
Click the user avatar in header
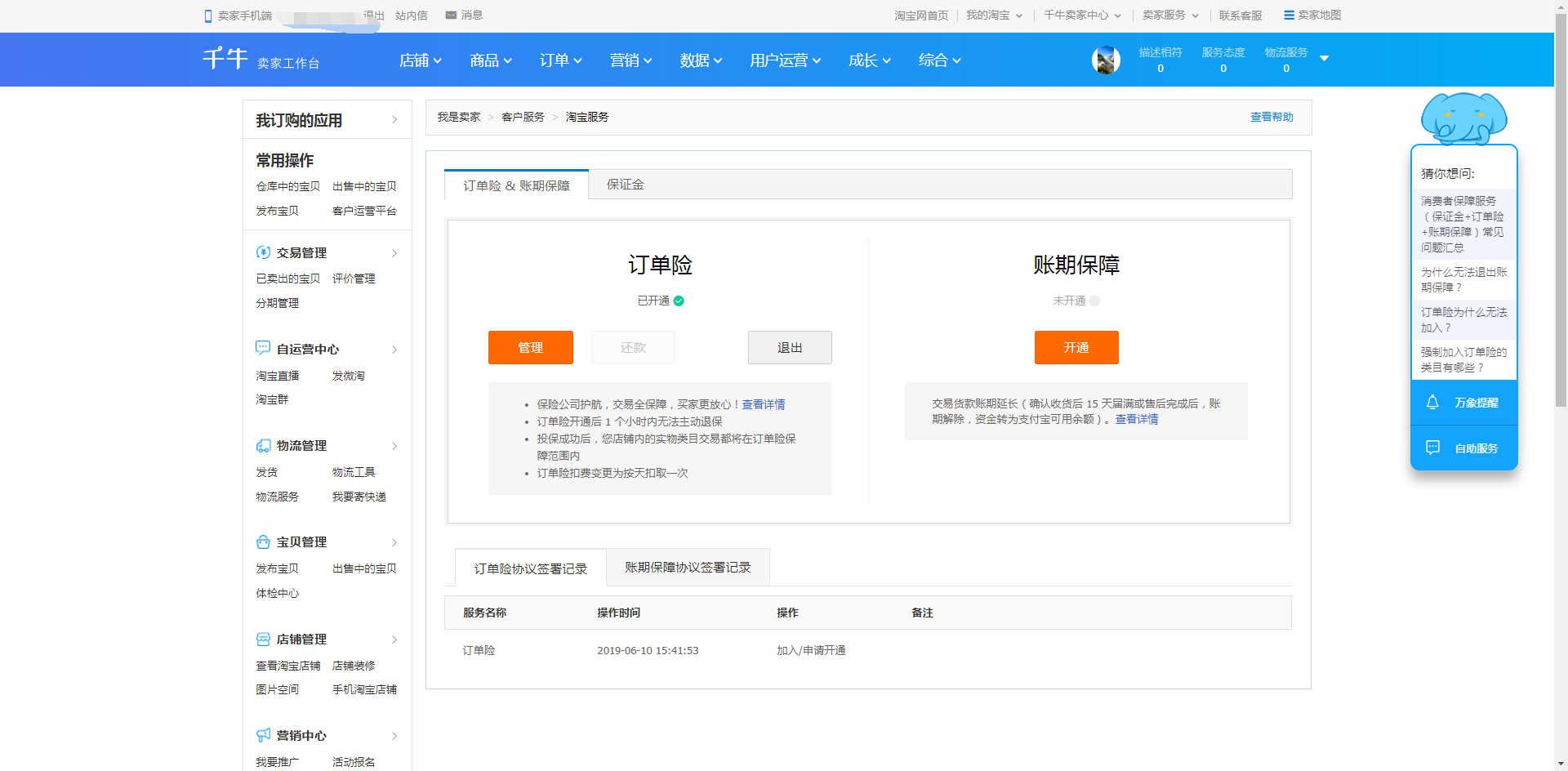click(x=1106, y=60)
